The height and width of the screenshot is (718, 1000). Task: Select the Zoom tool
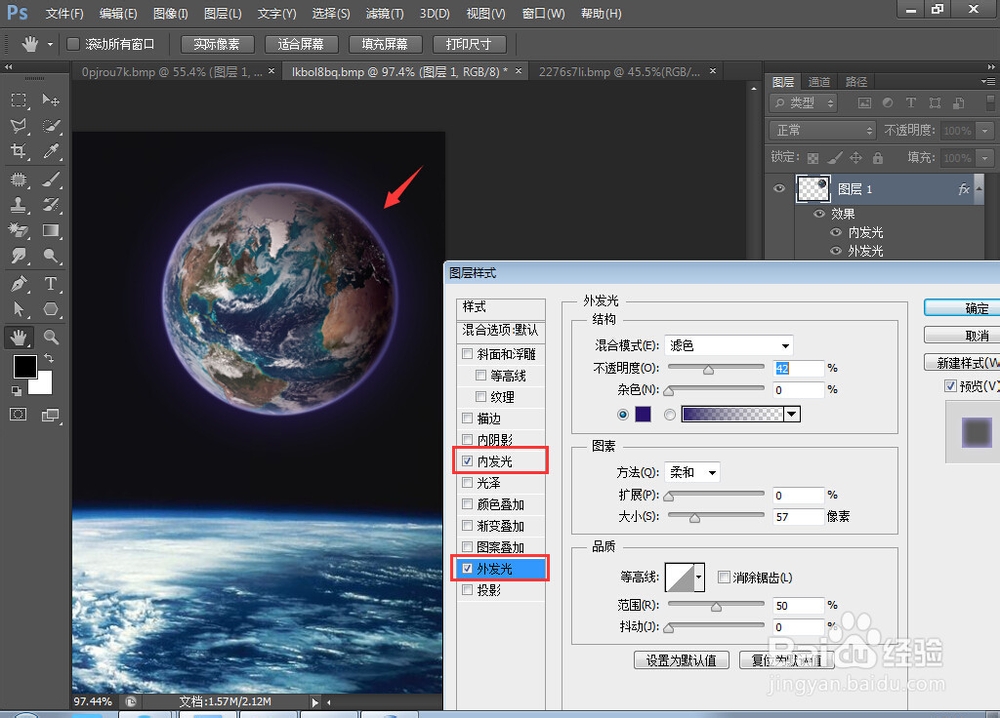tap(50, 337)
